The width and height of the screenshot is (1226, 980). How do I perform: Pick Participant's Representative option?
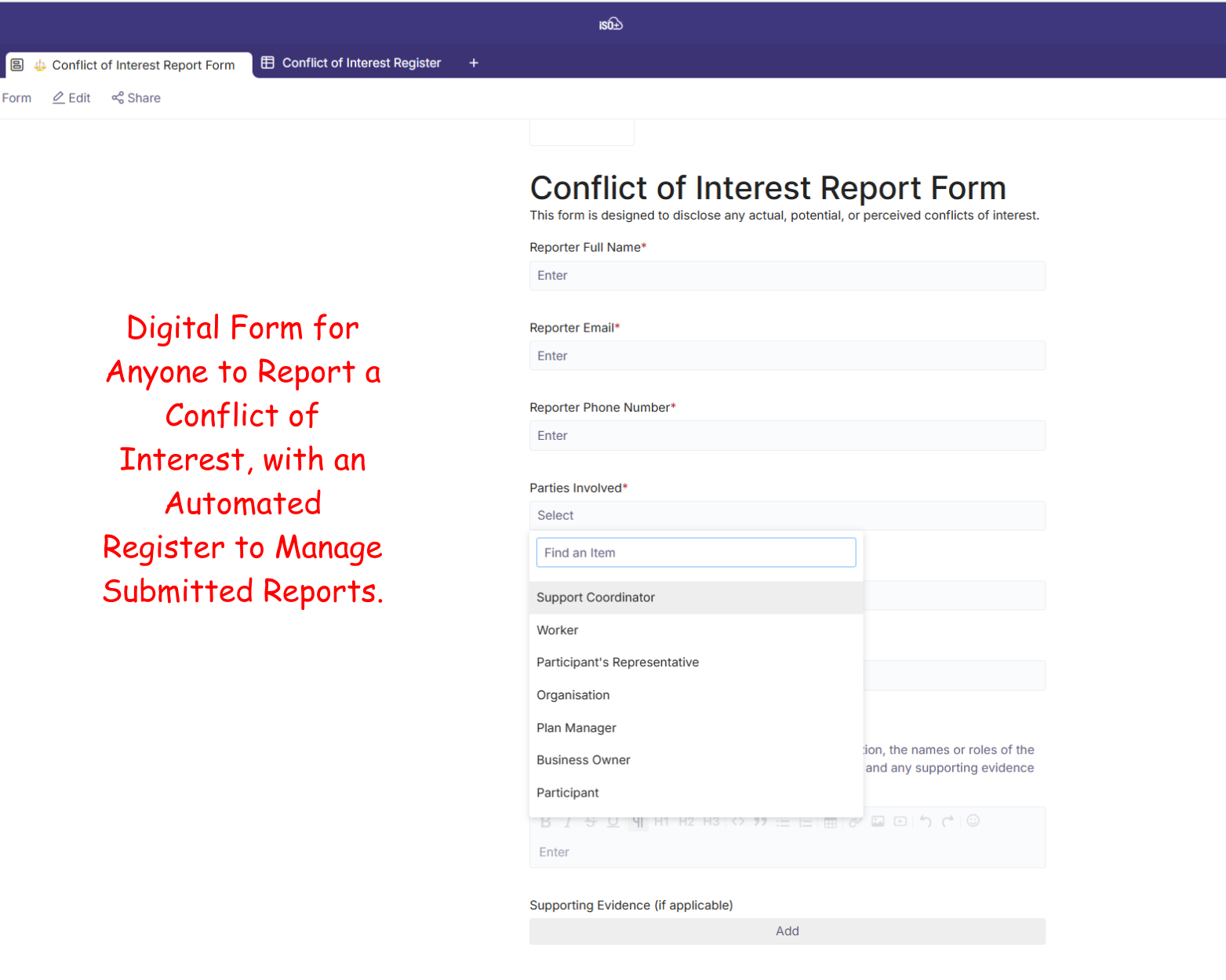(x=617, y=662)
